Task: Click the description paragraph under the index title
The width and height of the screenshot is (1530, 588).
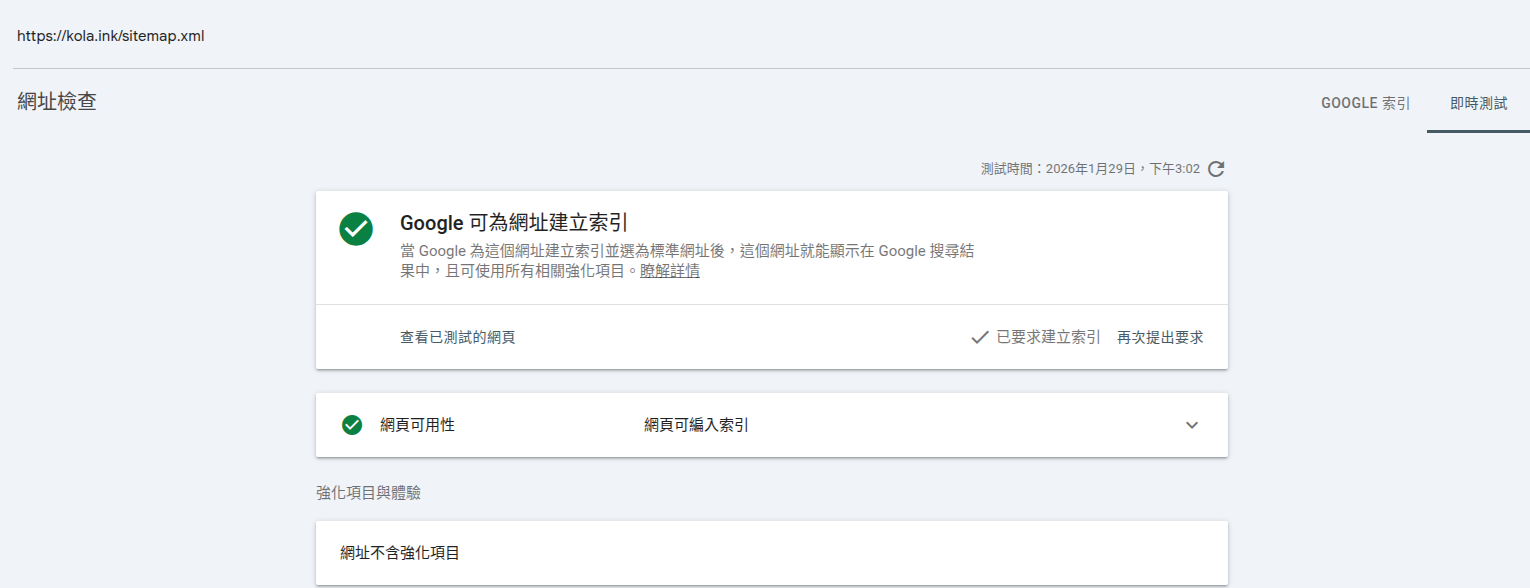Action: 686,261
